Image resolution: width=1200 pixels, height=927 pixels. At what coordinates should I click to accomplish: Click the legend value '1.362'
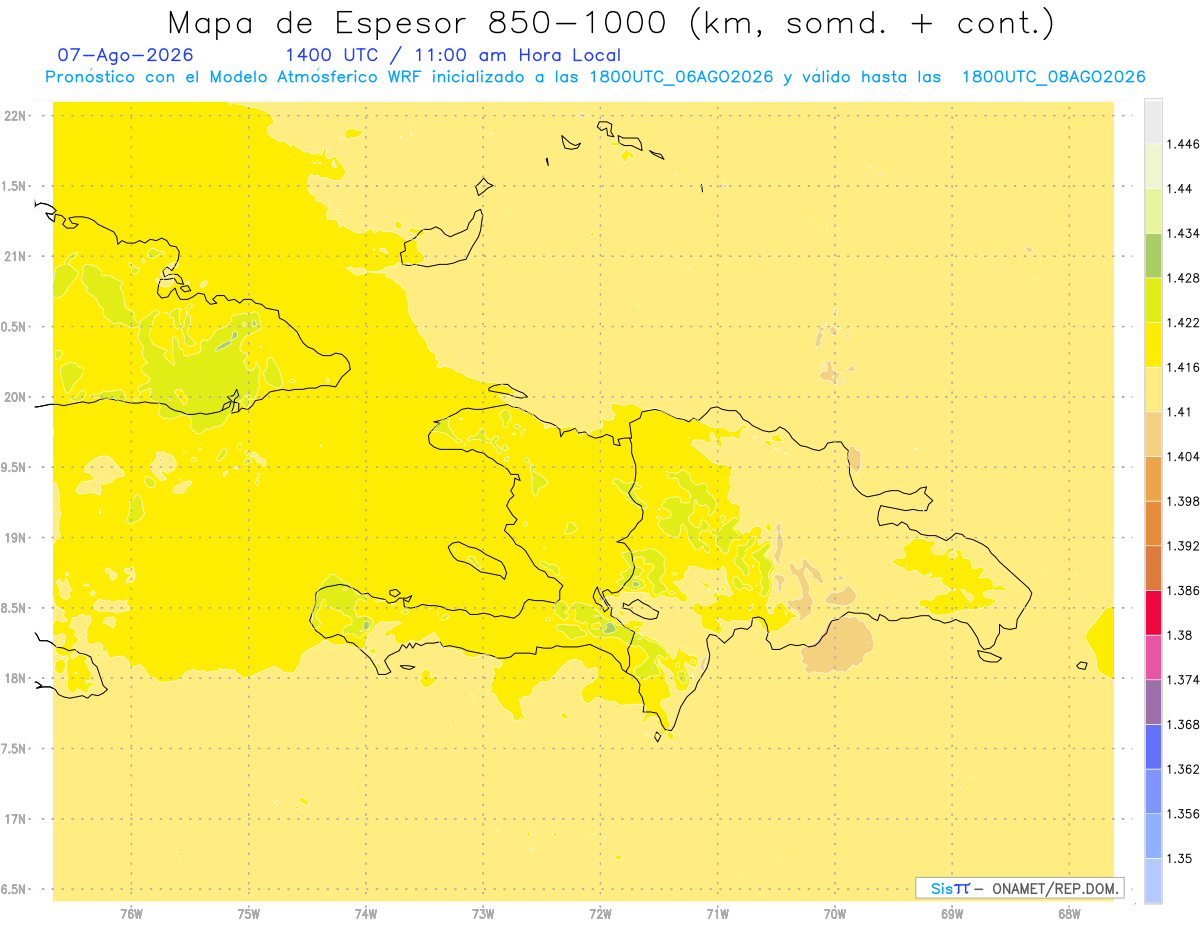click(1184, 769)
